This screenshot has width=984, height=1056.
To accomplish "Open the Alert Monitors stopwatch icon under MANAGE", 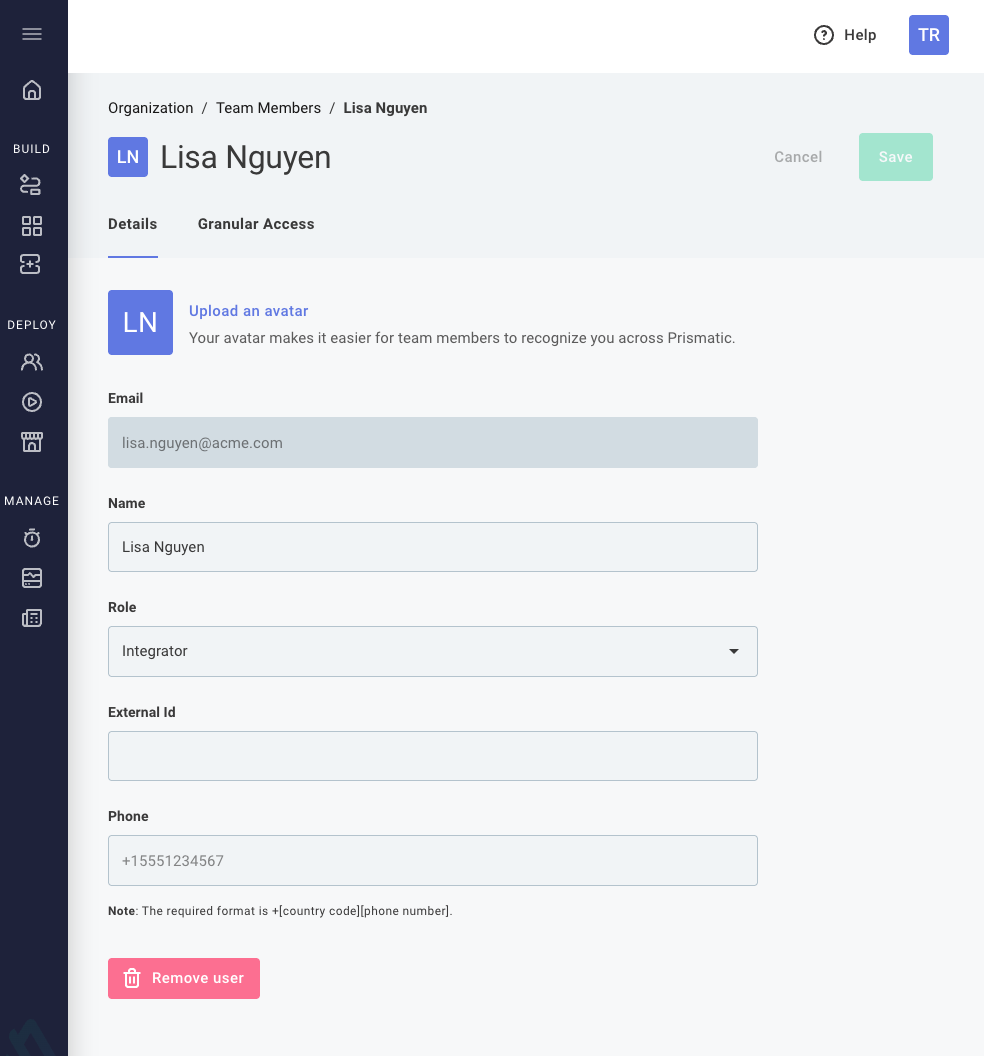I will 32,538.
